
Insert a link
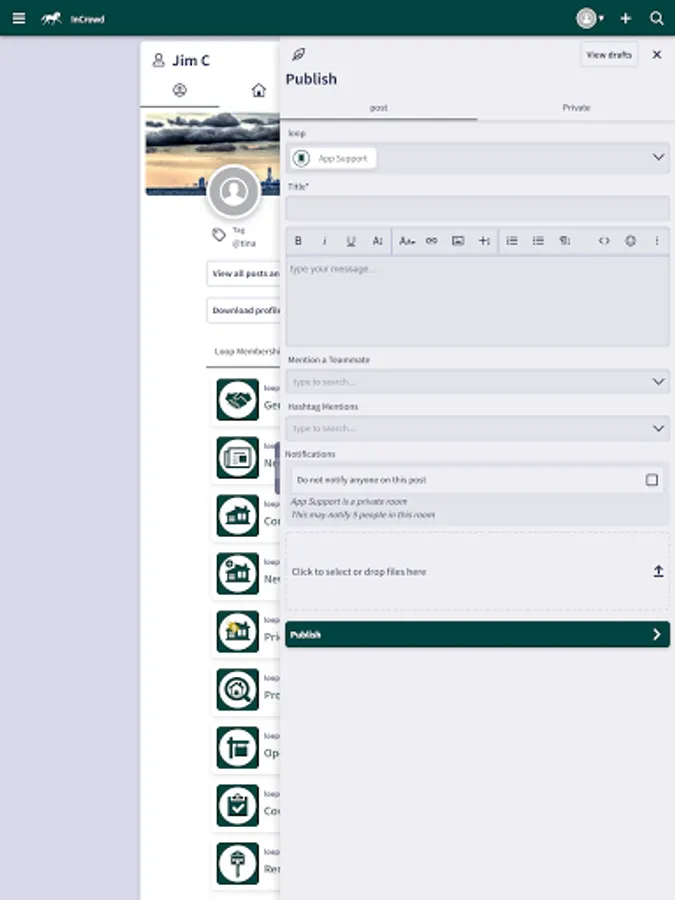432,241
